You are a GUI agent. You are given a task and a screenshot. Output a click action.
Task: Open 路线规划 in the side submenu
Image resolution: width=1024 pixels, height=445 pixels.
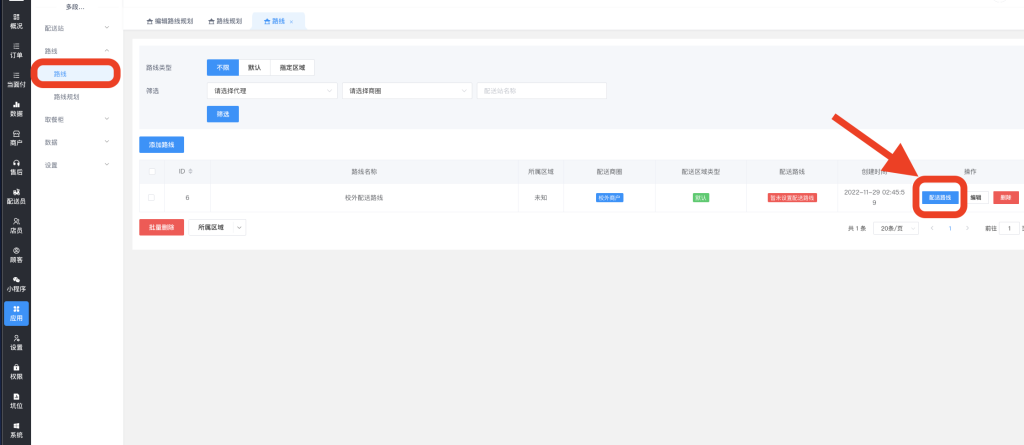(66, 97)
